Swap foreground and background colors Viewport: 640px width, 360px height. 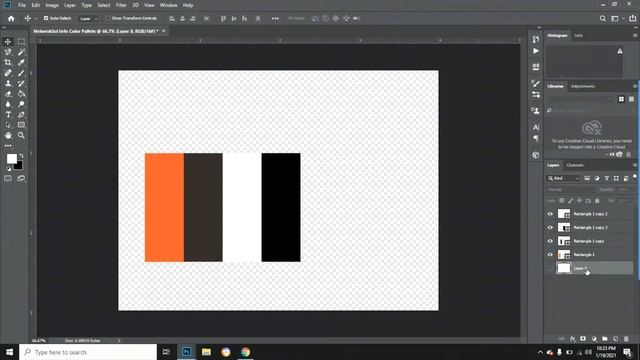click(x=21, y=156)
